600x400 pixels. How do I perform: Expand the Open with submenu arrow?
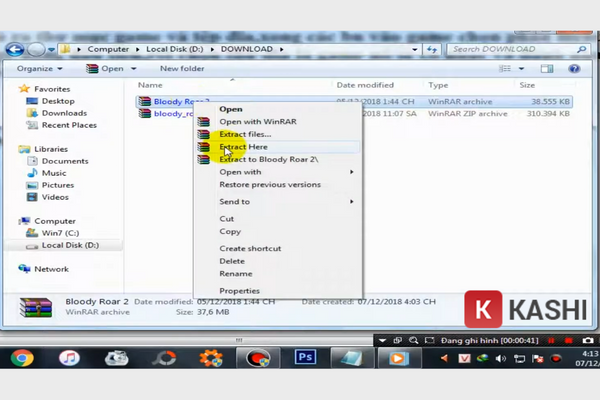pyautogui.click(x=351, y=172)
